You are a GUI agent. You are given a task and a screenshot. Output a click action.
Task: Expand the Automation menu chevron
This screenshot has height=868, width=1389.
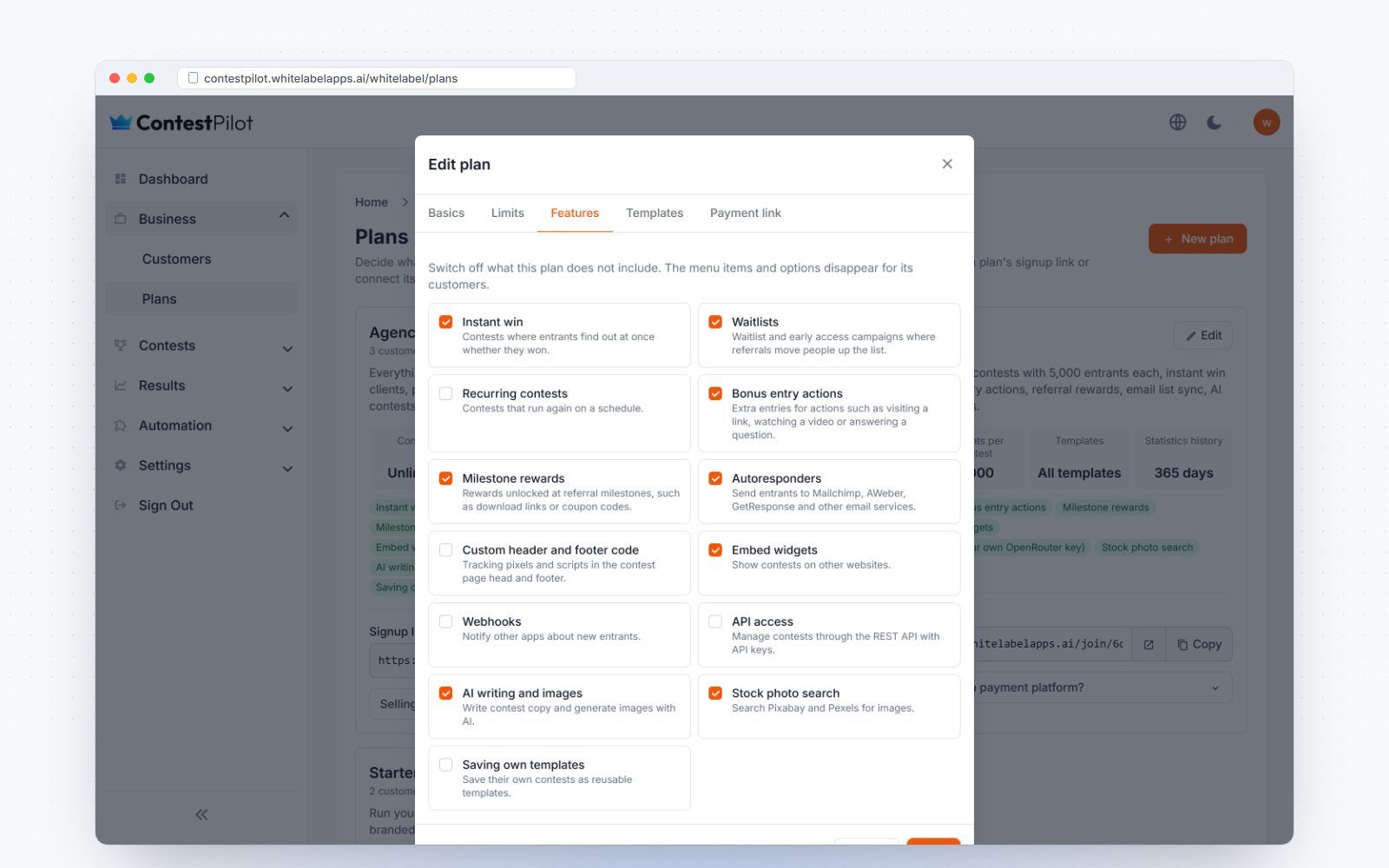(287, 428)
